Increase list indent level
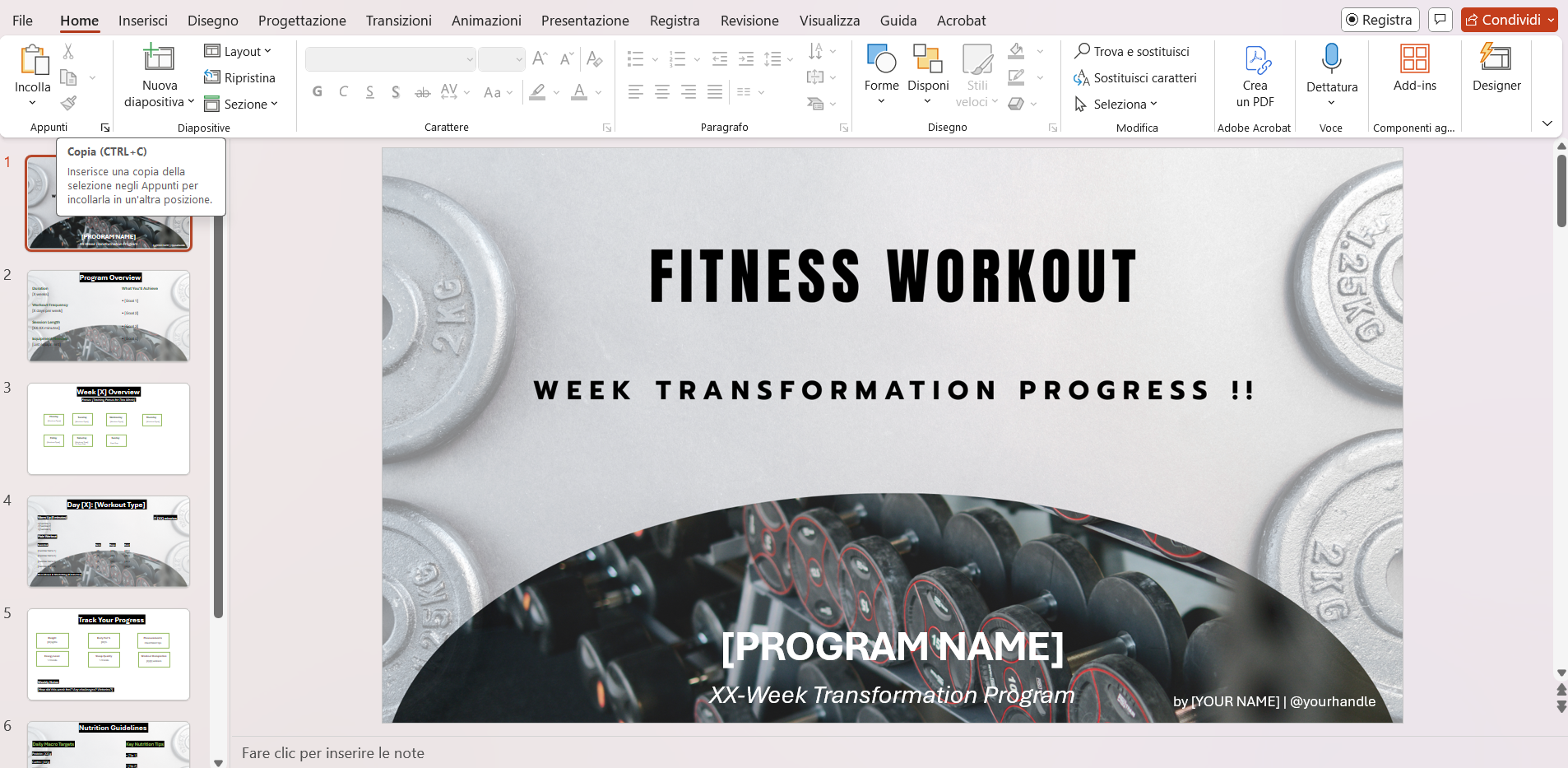1568x768 pixels. (746, 58)
